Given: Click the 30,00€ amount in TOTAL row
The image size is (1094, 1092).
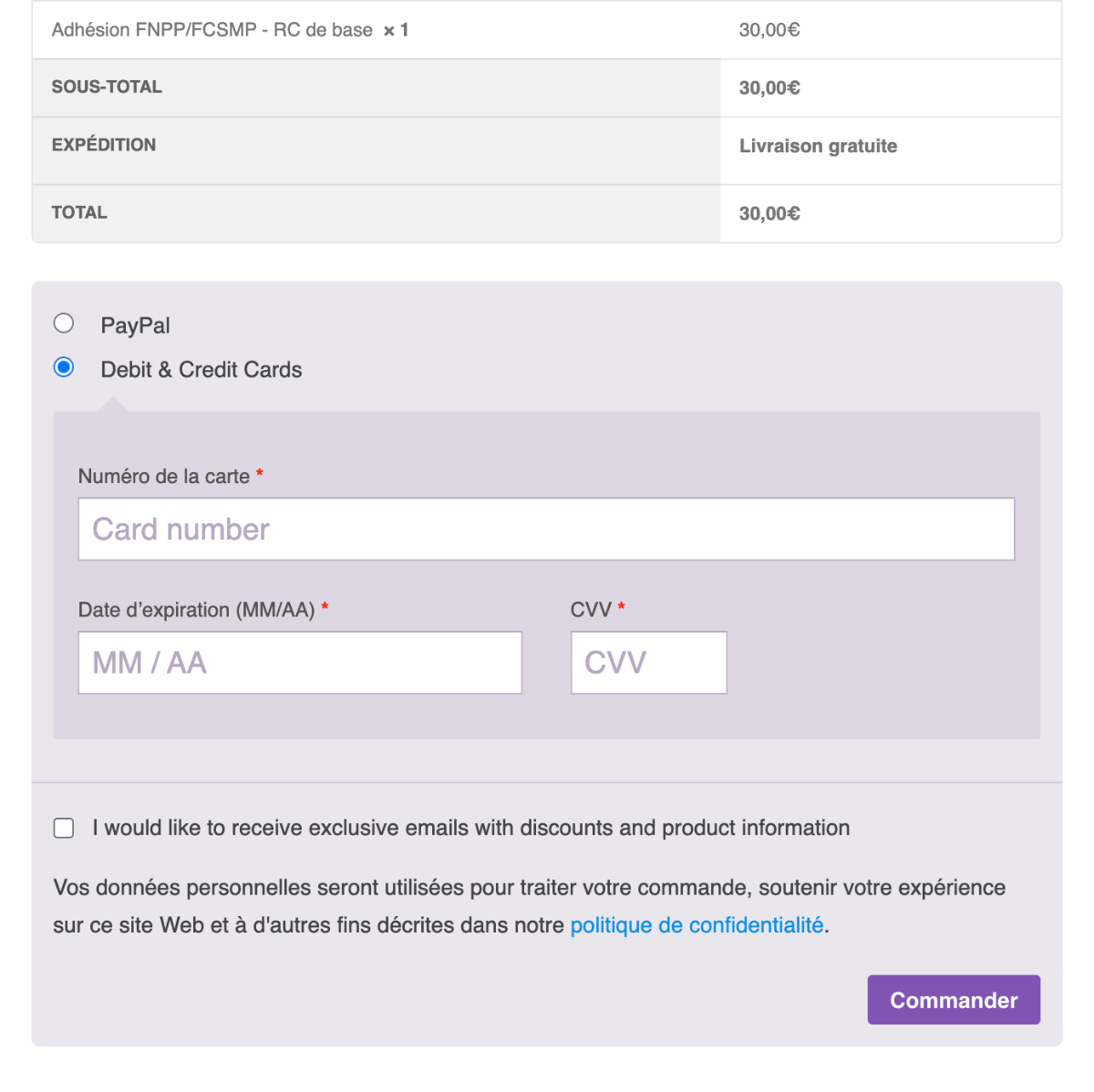Looking at the screenshot, I should point(769,213).
